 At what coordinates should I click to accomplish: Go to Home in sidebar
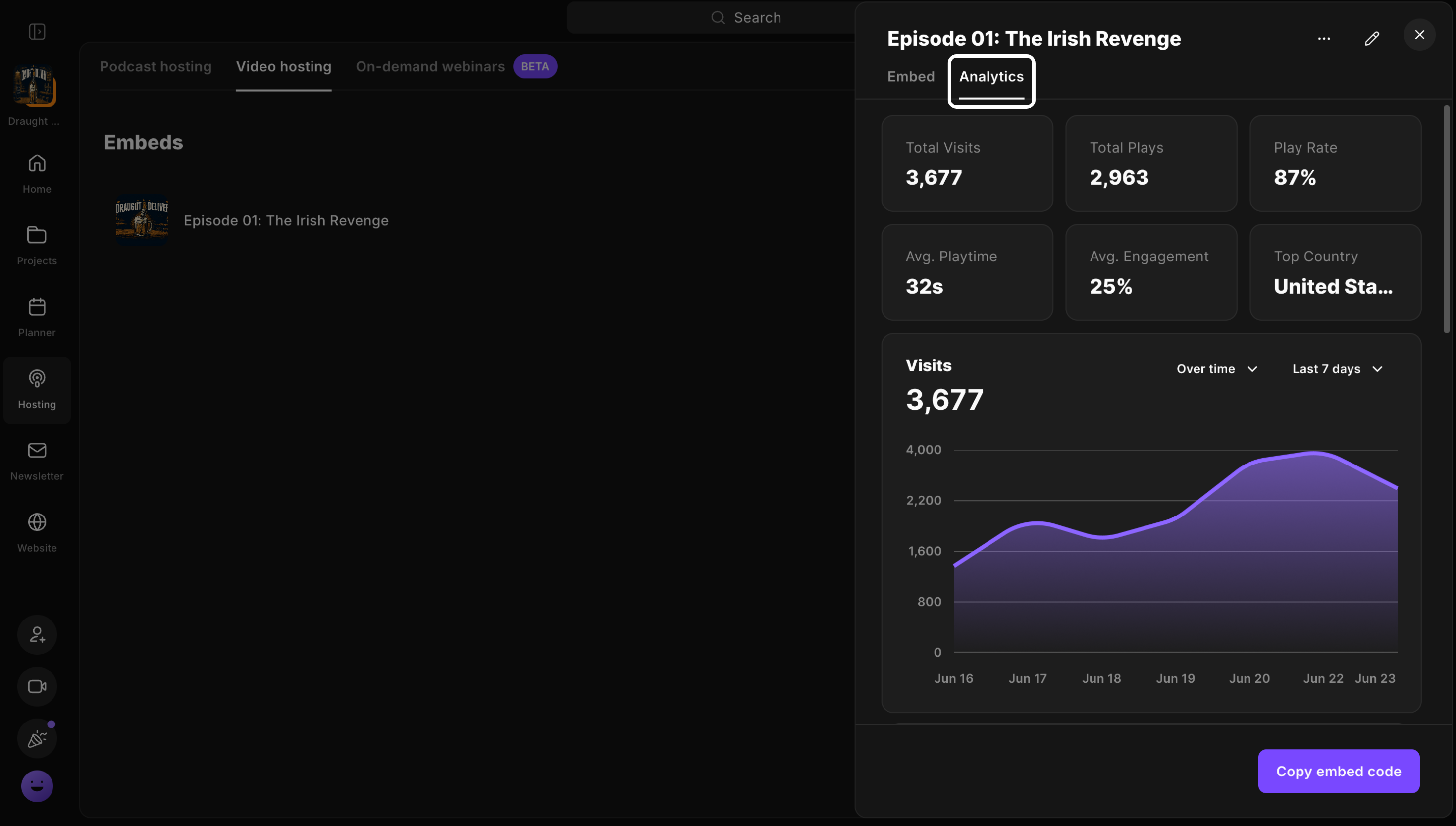click(x=37, y=174)
